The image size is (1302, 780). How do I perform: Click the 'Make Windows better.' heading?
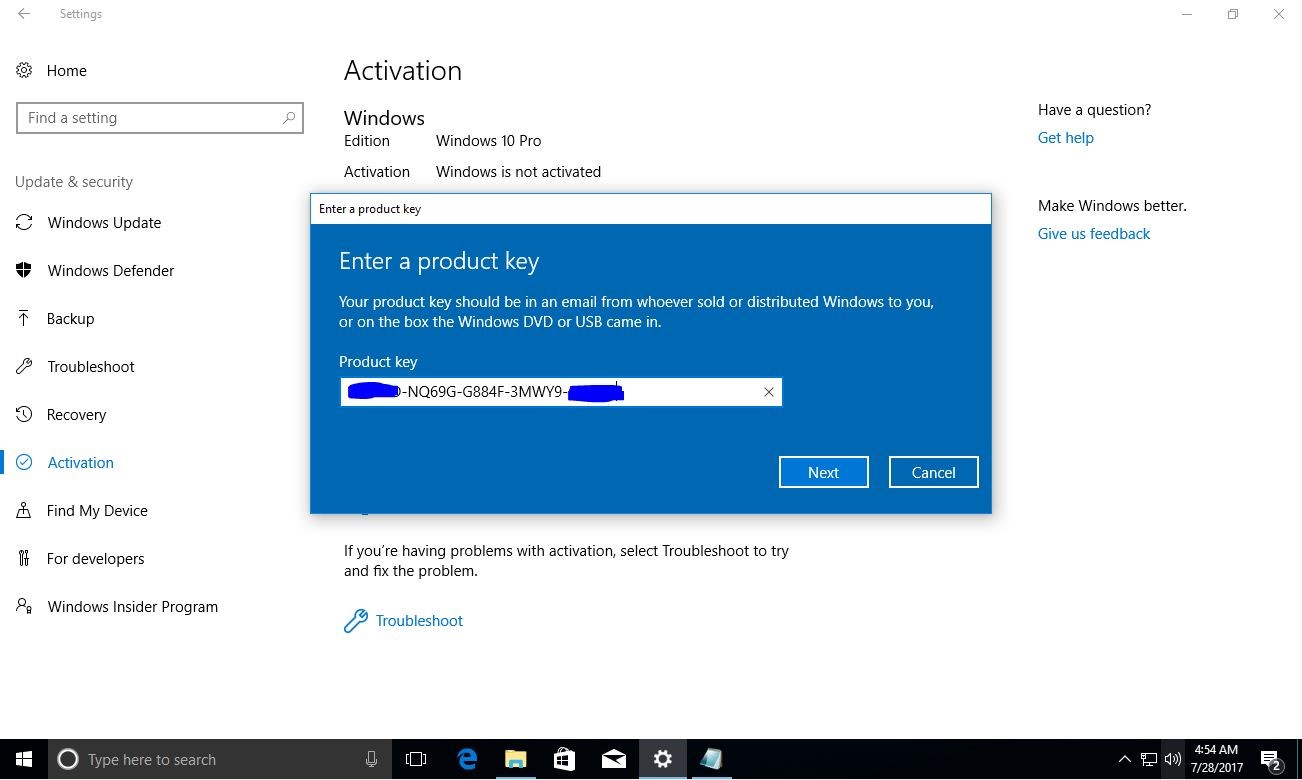point(1112,206)
